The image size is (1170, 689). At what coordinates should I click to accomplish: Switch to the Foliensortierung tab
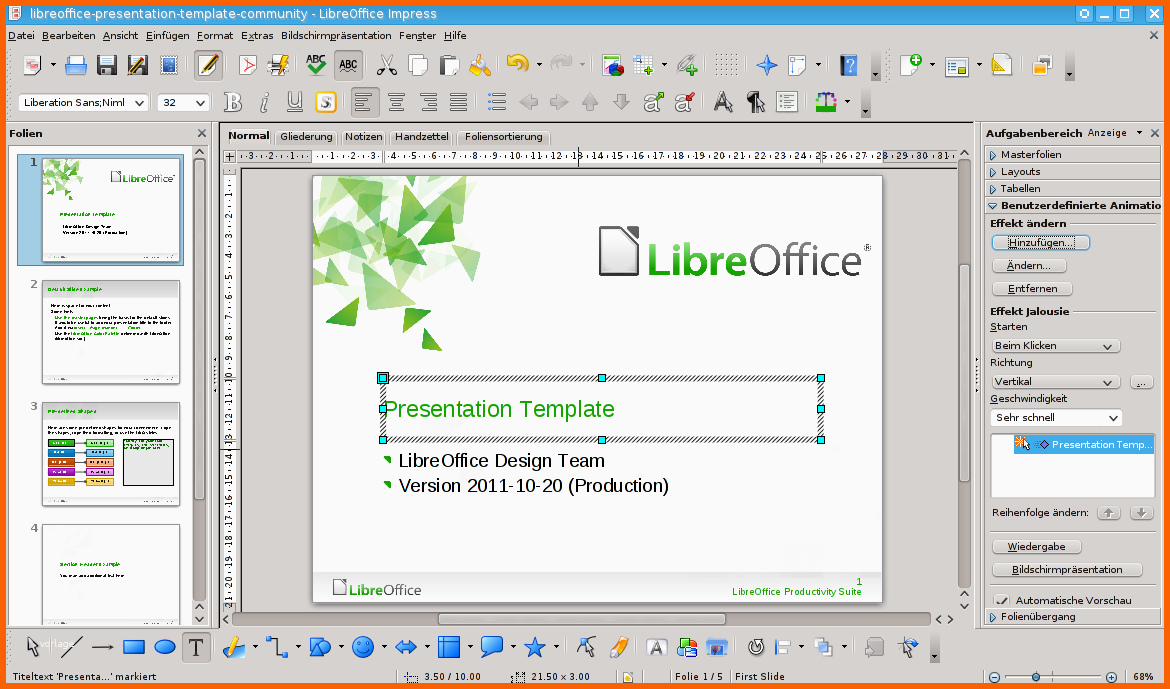[x=503, y=137]
